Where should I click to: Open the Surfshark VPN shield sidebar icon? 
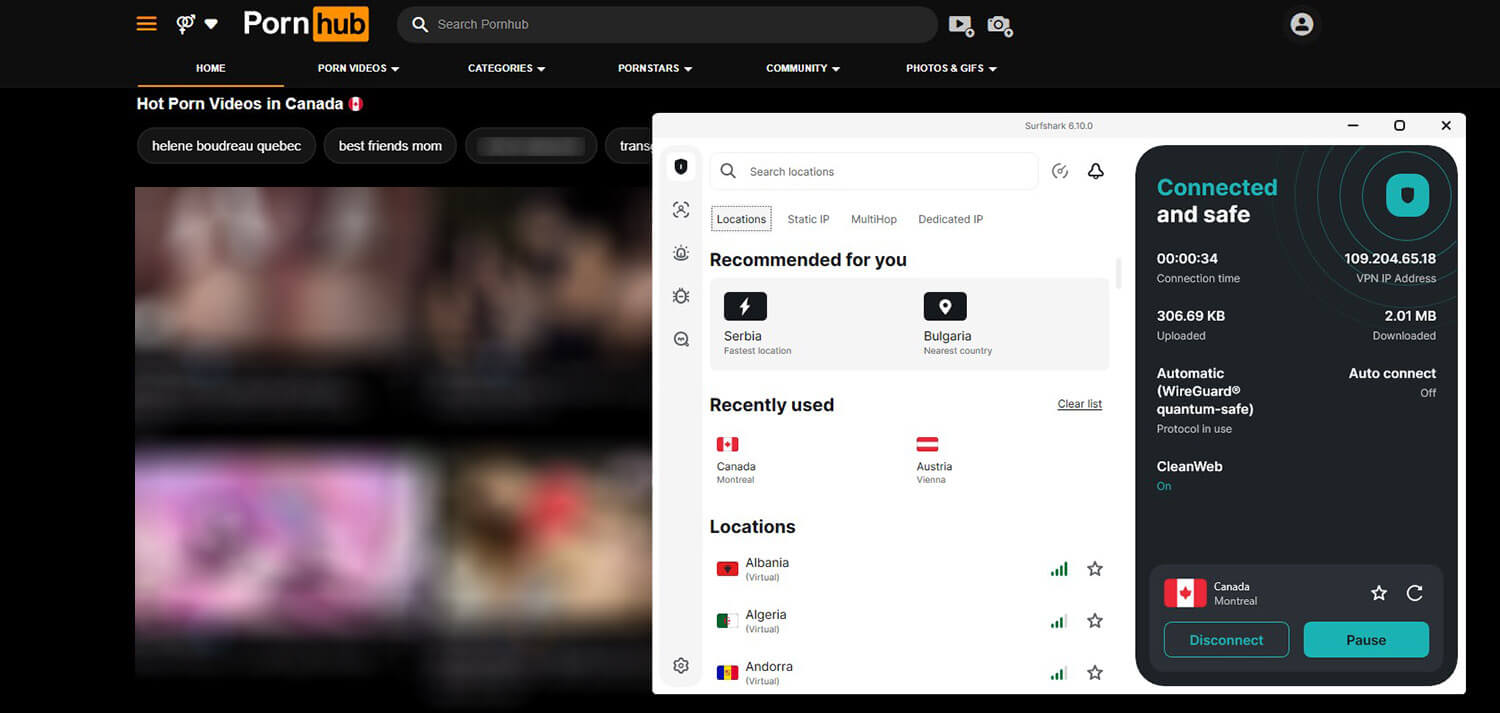click(681, 167)
